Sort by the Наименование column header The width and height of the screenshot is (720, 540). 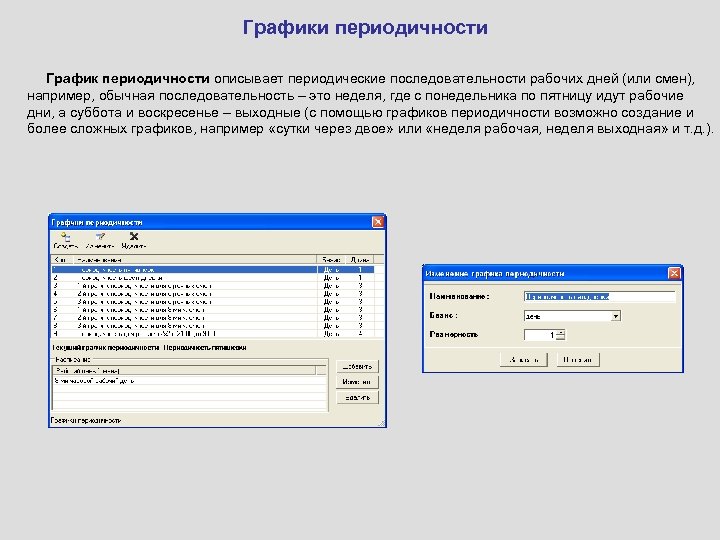coord(195,260)
